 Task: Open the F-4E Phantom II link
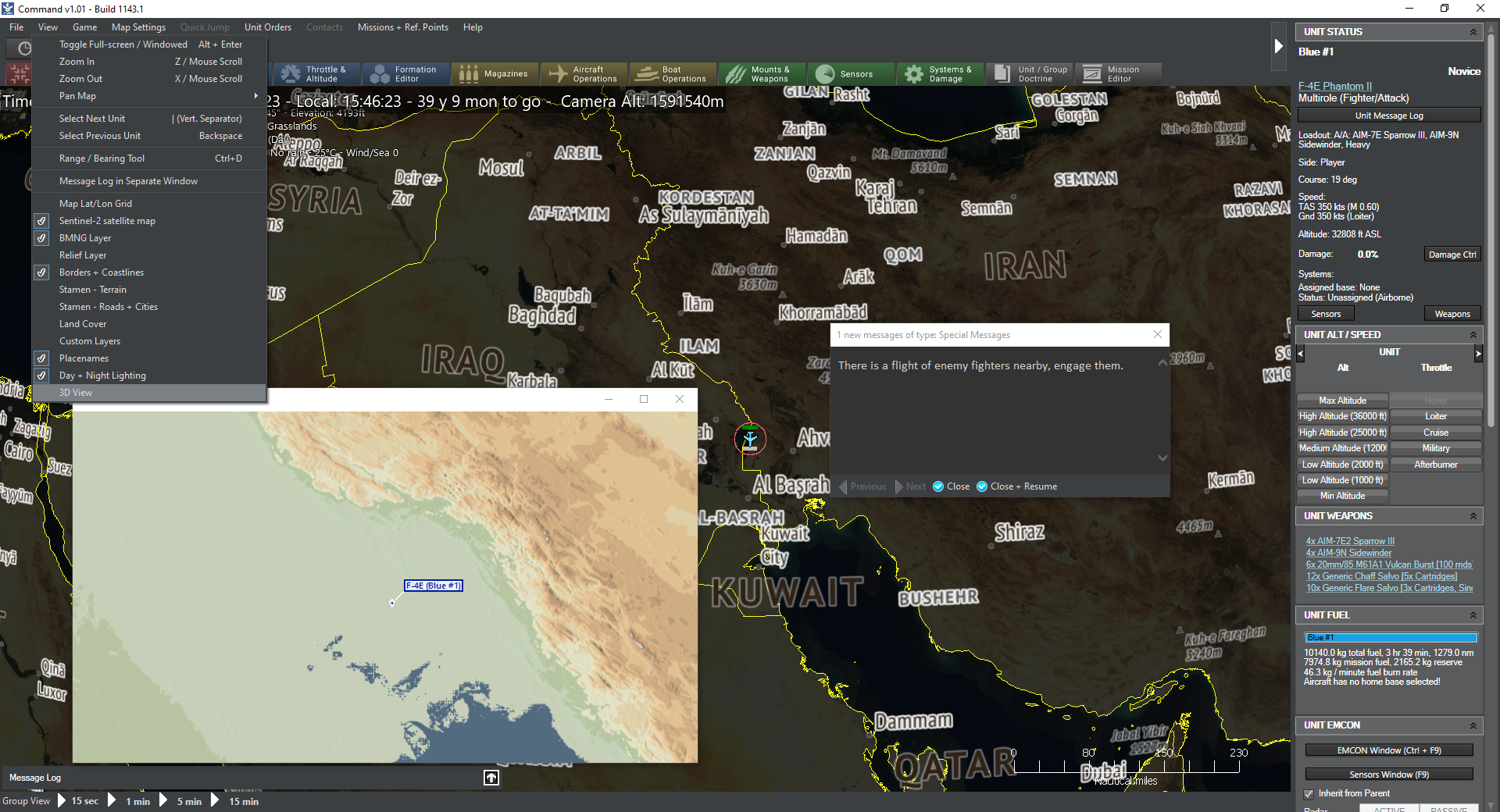[x=1335, y=86]
